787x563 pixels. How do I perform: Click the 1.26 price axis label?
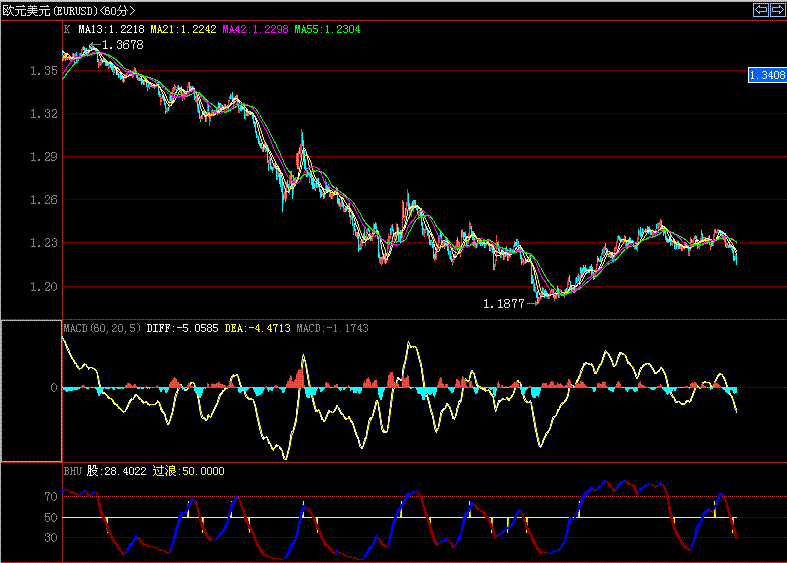click(44, 200)
